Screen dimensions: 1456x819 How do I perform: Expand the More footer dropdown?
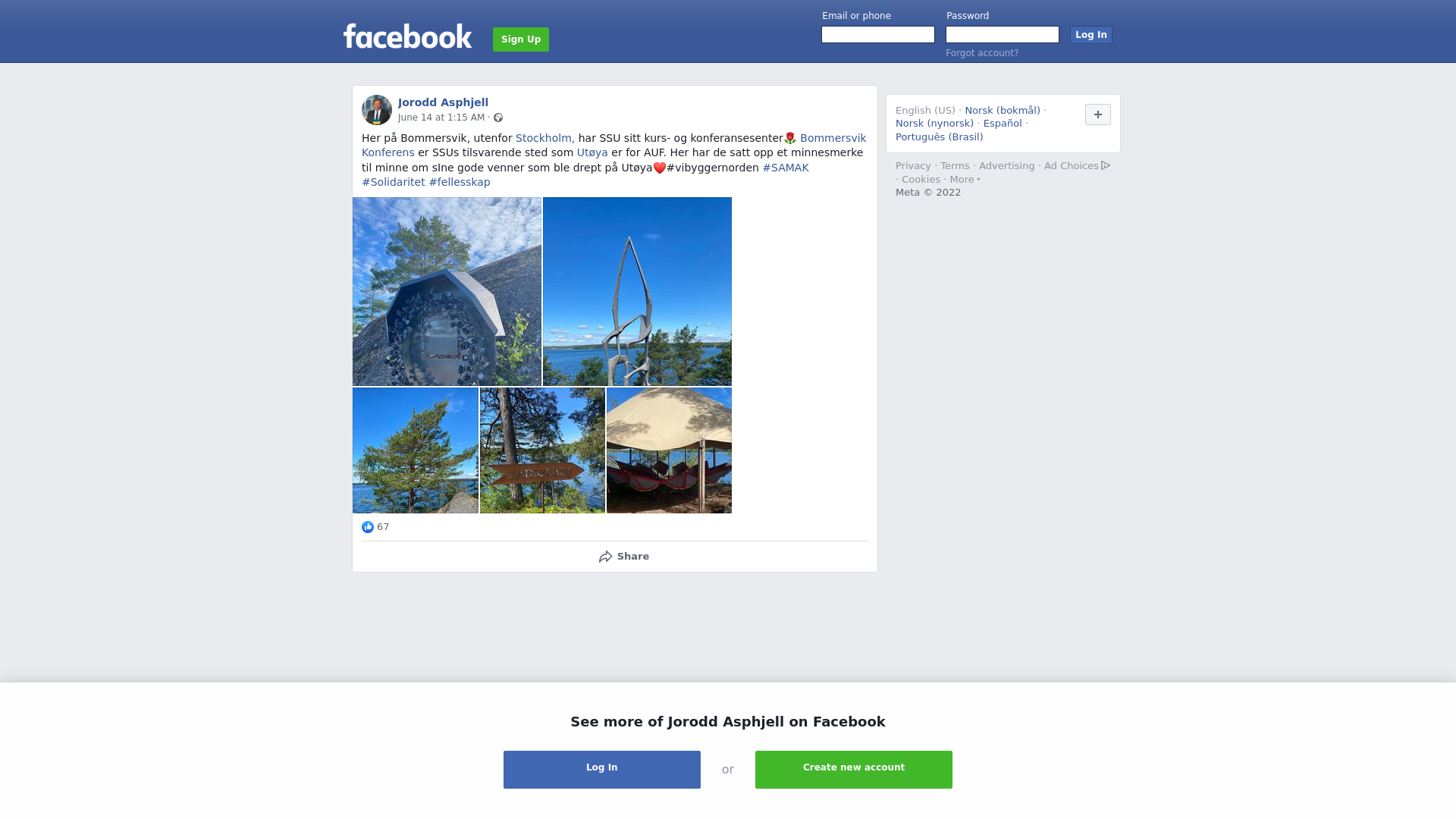(965, 180)
